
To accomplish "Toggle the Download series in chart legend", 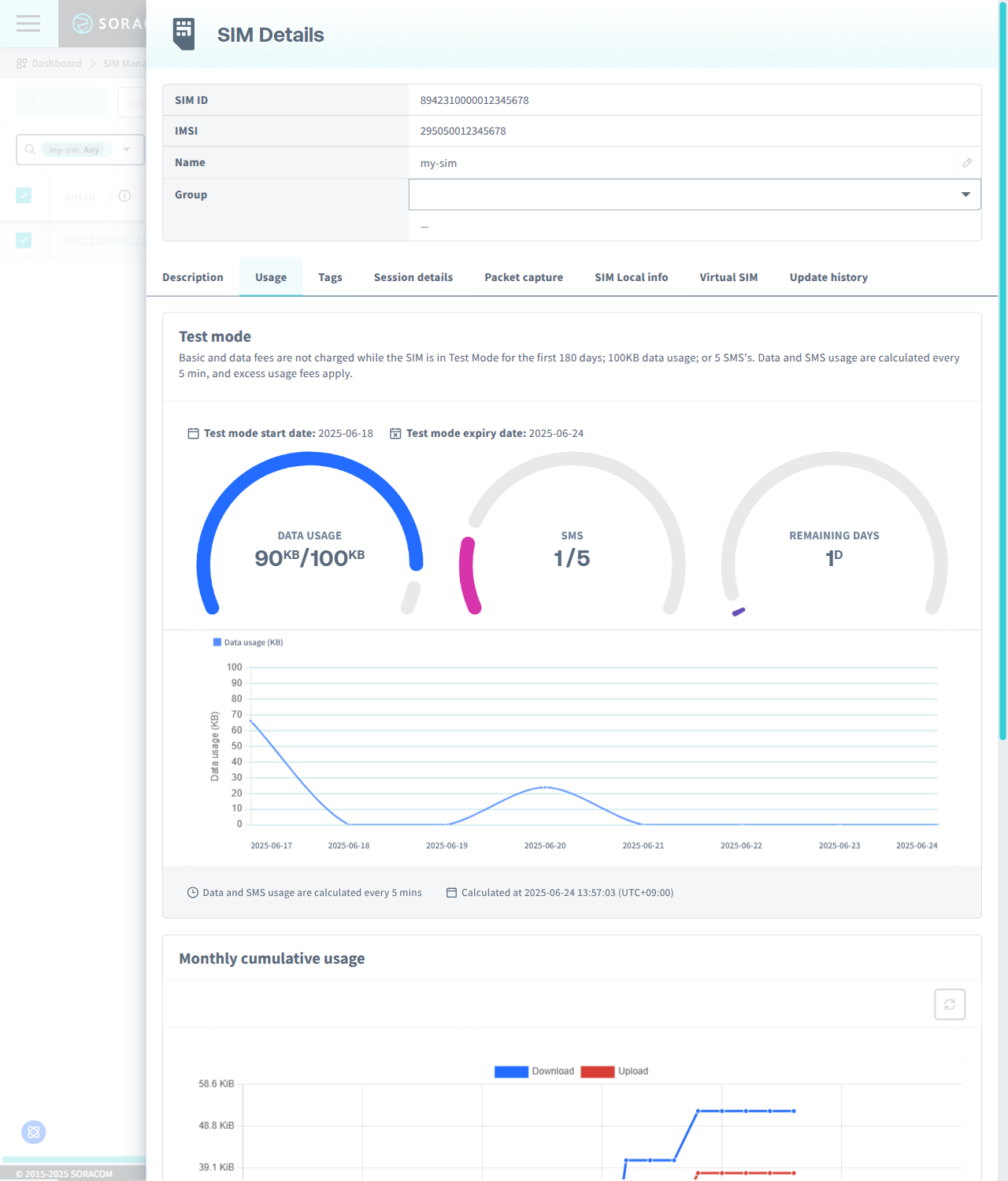I will coord(511,1072).
